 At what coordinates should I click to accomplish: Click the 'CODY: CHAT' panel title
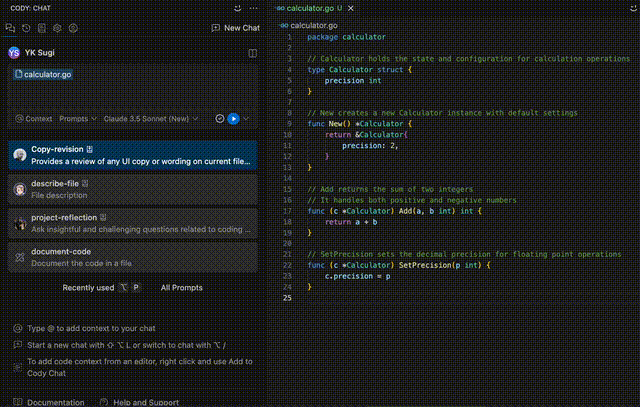coord(31,8)
